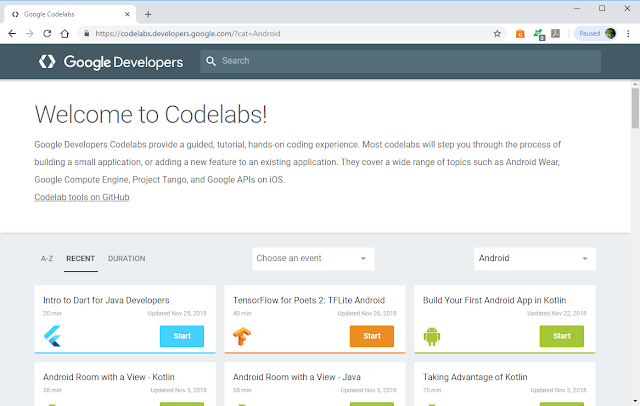
Task: Sort codelabs by DURATION tab
Action: [x=127, y=259]
